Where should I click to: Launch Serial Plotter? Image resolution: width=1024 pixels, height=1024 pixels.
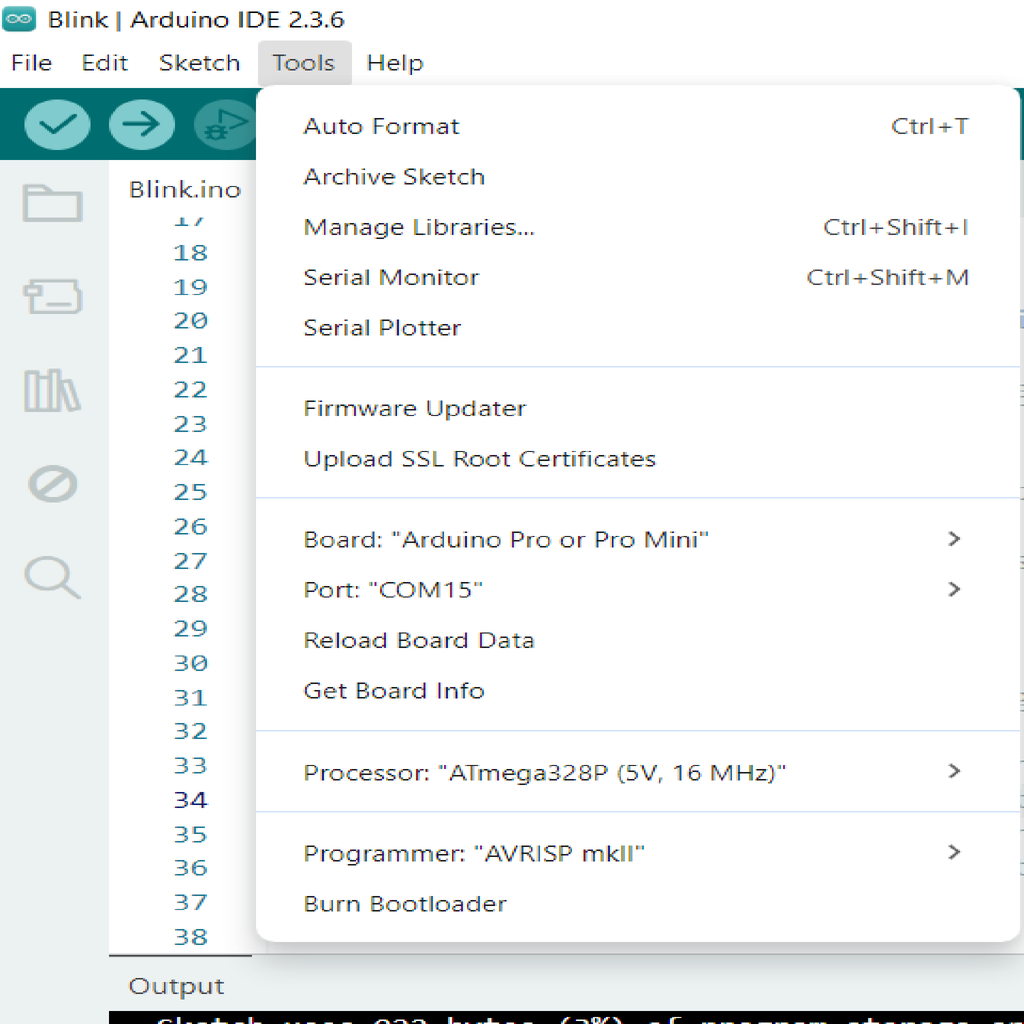(x=637, y=327)
